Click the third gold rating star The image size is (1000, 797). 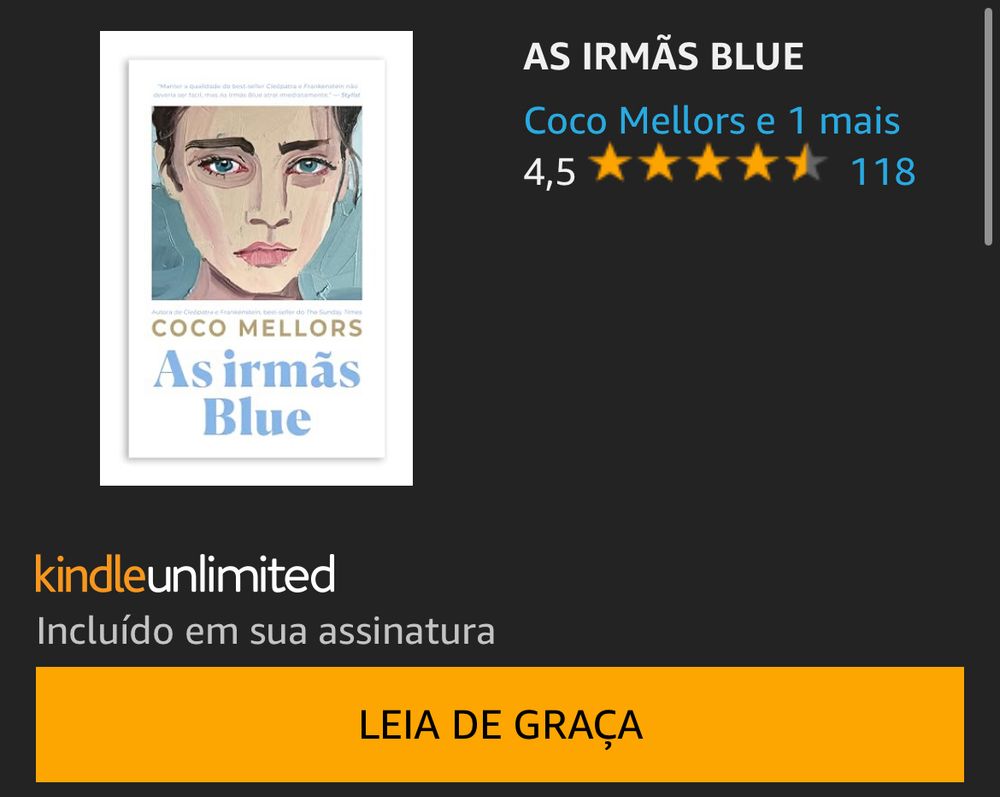[x=708, y=163]
